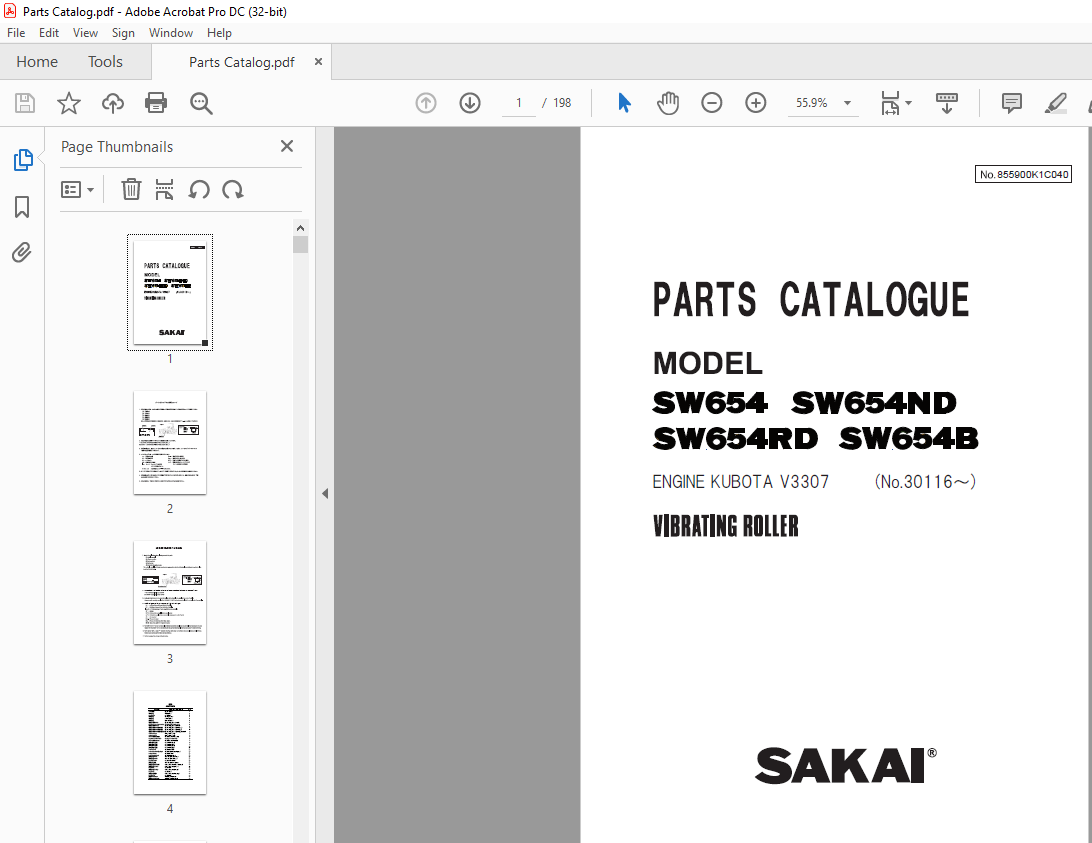This screenshot has height=843, width=1092.
Task: Click the SAKAI logo on page
Action: (x=845, y=765)
